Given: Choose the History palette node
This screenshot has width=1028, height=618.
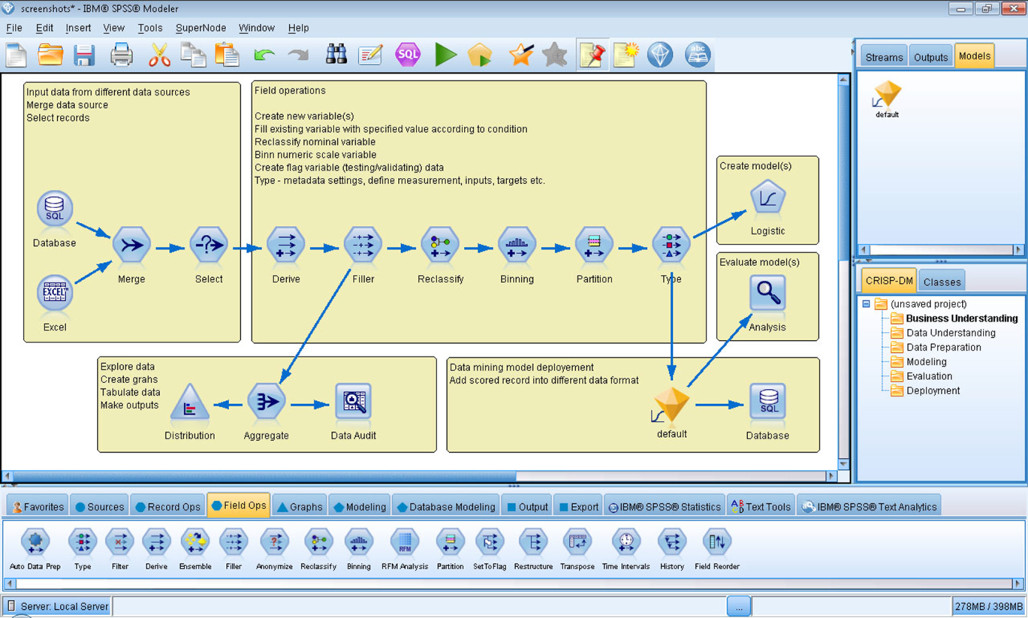Looking at the screenshot, I should point(672,549).
